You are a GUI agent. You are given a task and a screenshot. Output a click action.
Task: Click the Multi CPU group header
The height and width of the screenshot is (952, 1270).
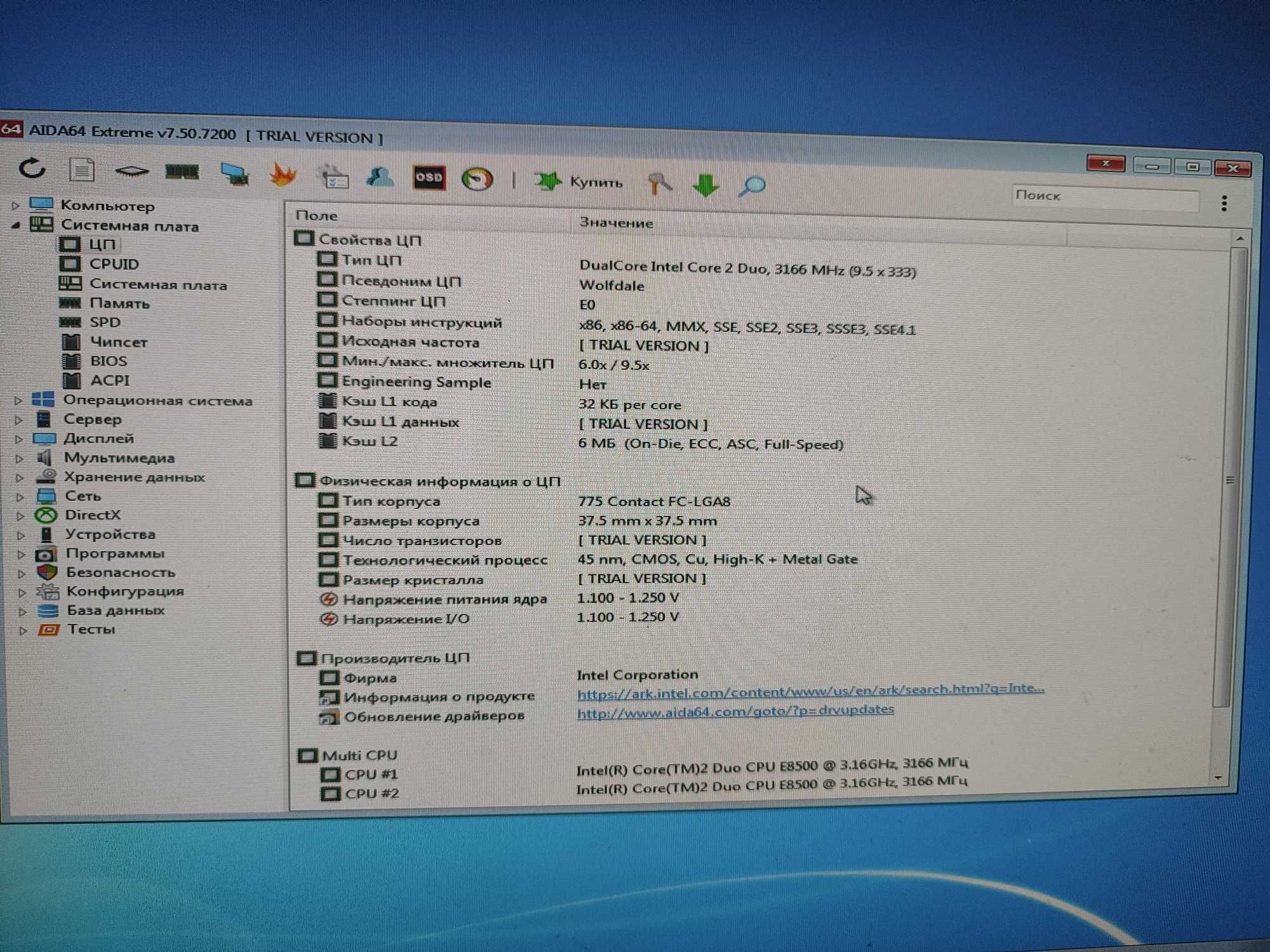pyautogui.click(x=347, y=755)
